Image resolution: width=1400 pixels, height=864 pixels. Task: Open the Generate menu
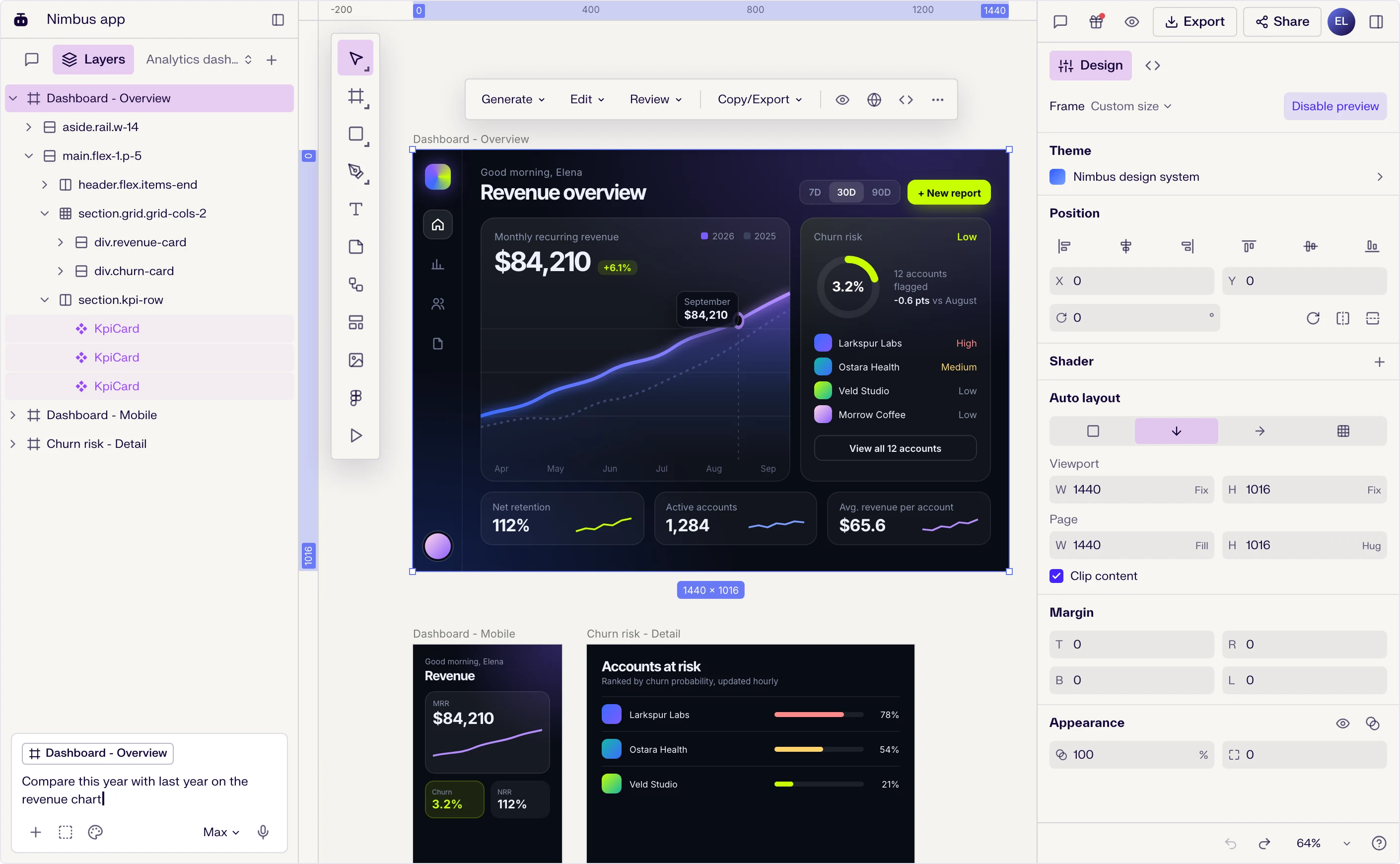click(513, 99)
